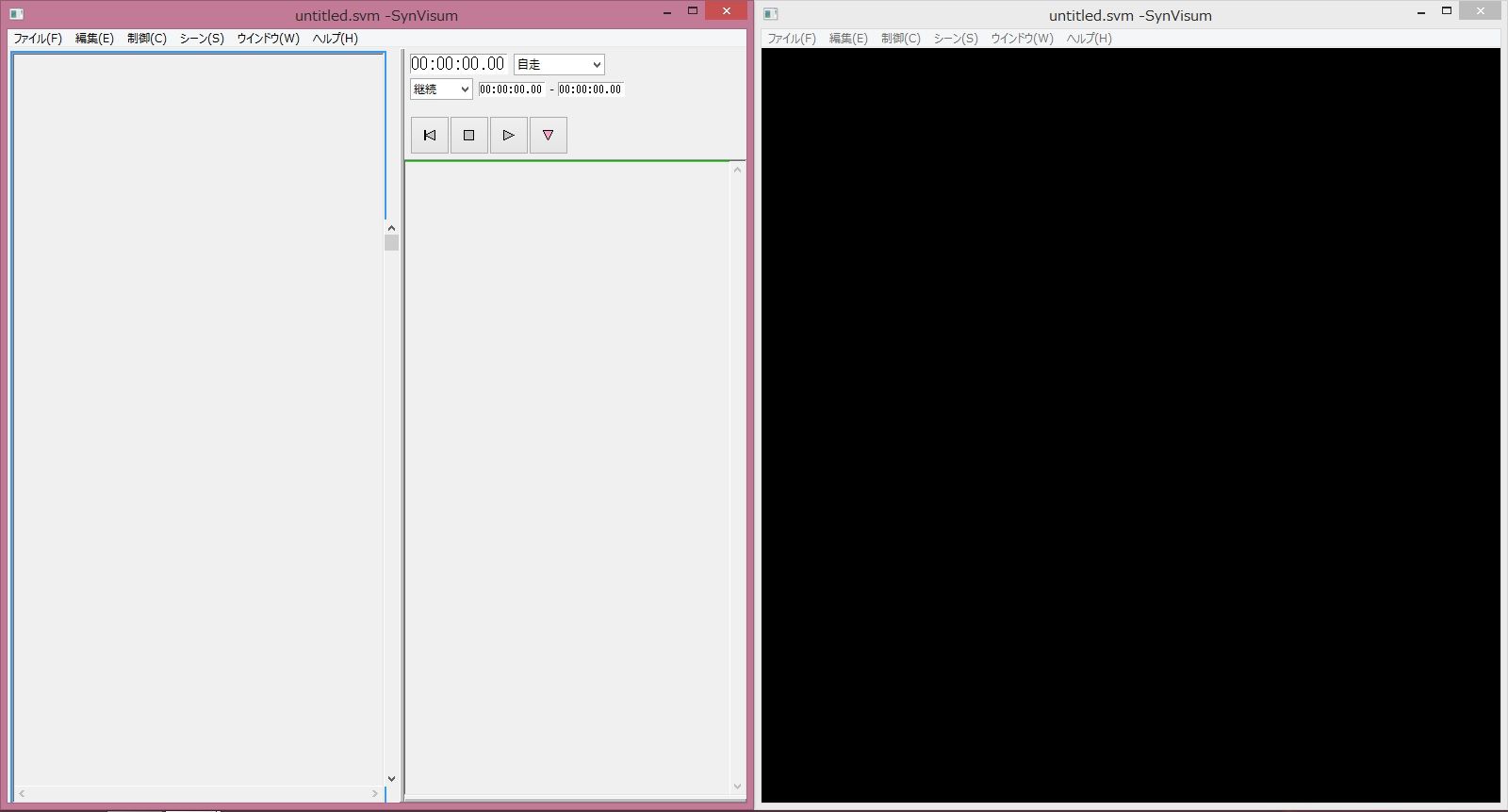
Task: Maximize the left SynVisum window
Action: 692,11
